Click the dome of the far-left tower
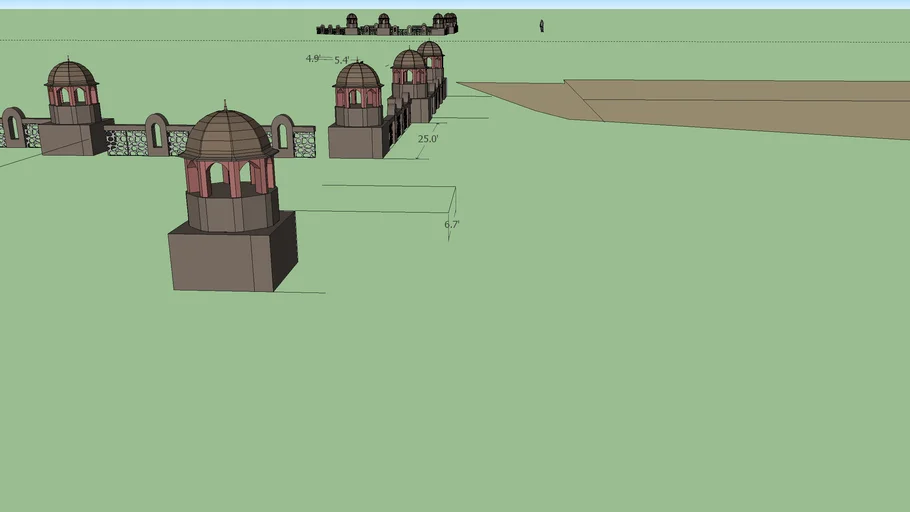The image size is (910, 512). coord(71,74)
